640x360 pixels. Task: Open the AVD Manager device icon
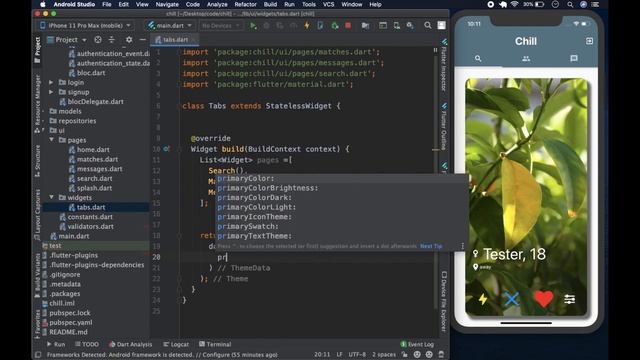pos(396,25)
